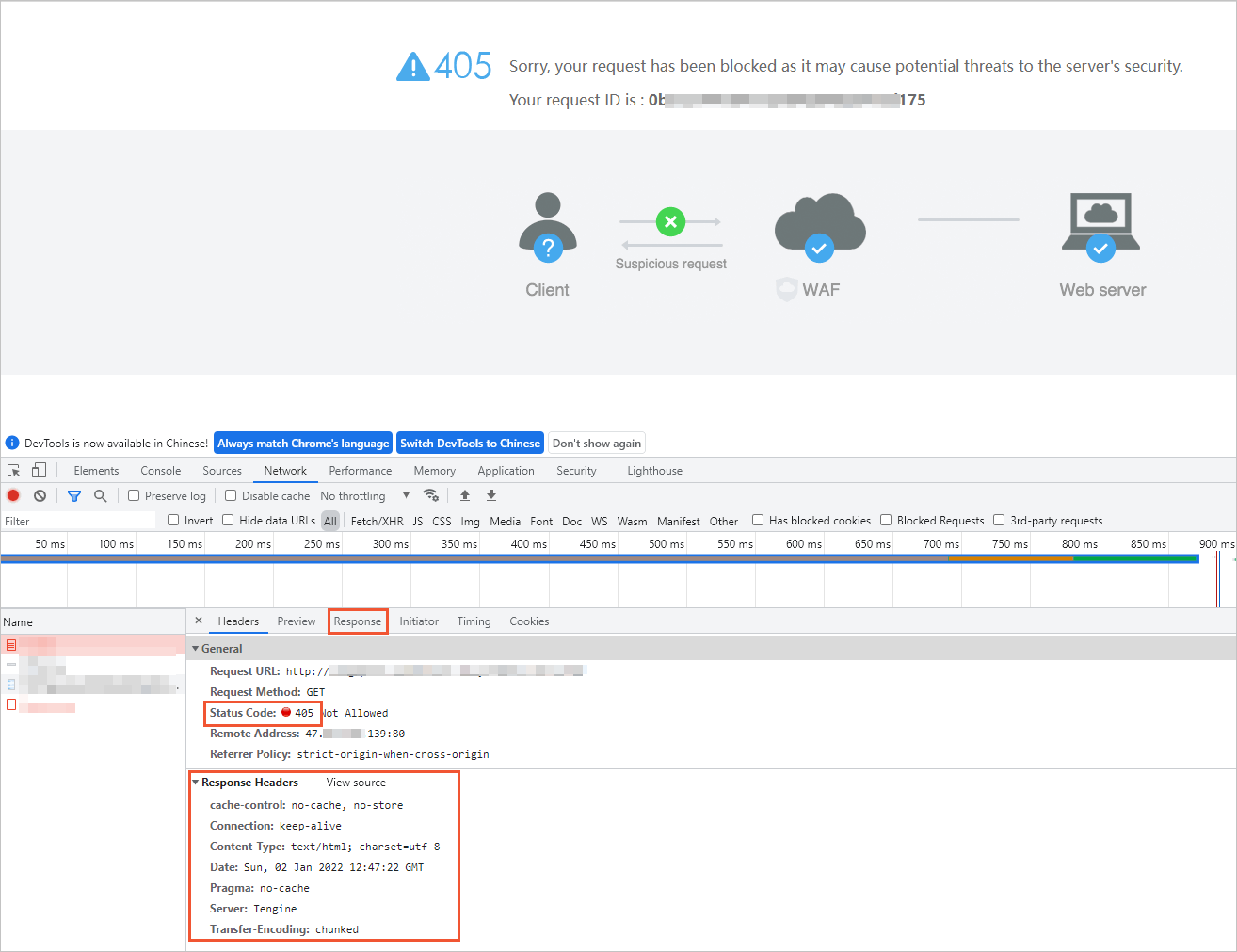The width and height of the screenshot is (1237, 952).
Task: Open network search magnifier icon
Action: tap(100, 495)
